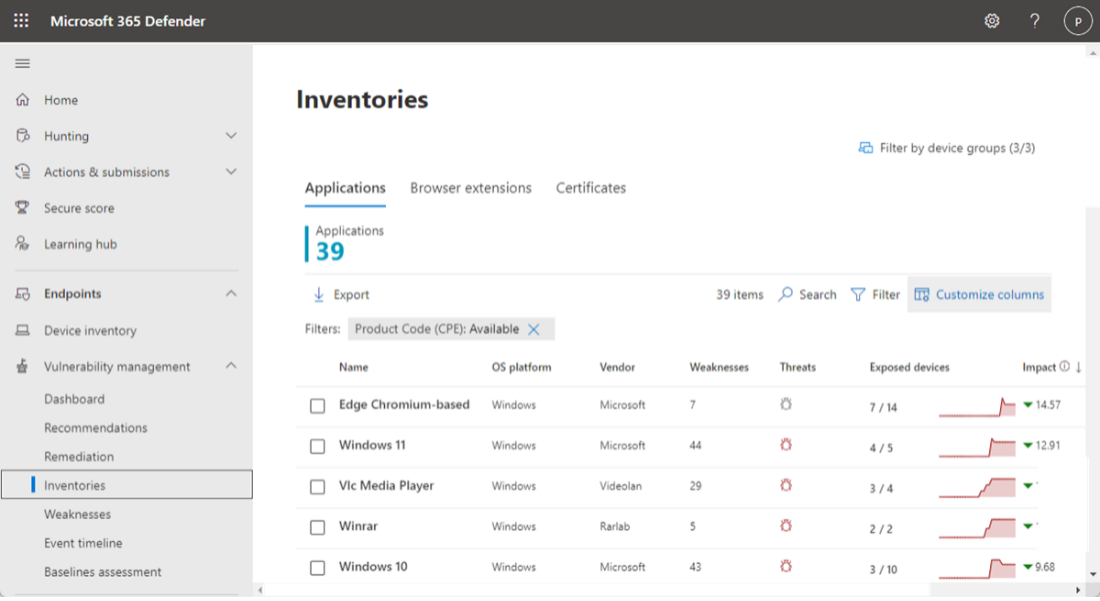The height and width of the screenshot is (601, 1100).
Task: Open the Settings gear
Action: (991, 20)
